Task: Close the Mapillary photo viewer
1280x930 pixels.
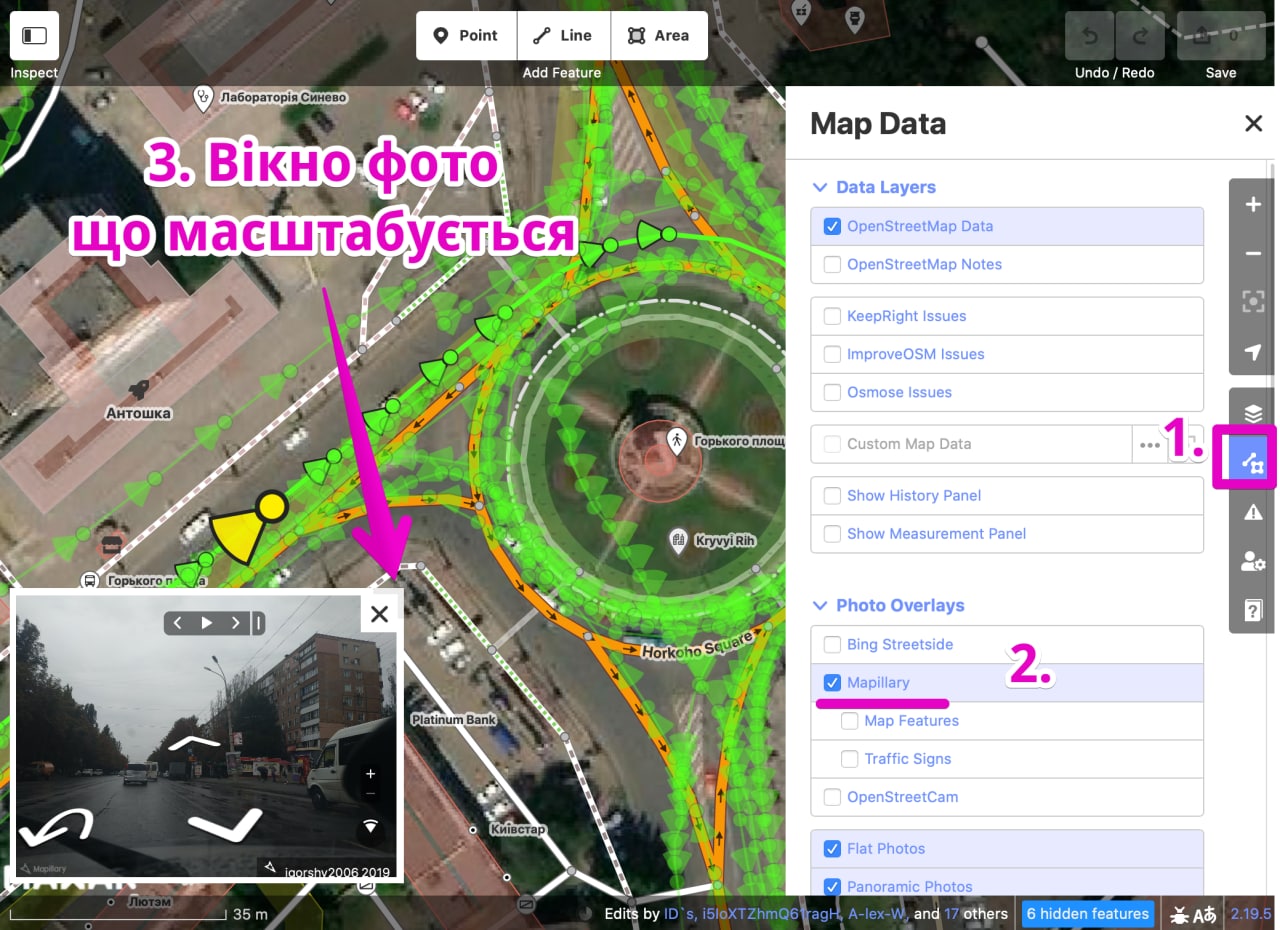Action: point(379,614)
